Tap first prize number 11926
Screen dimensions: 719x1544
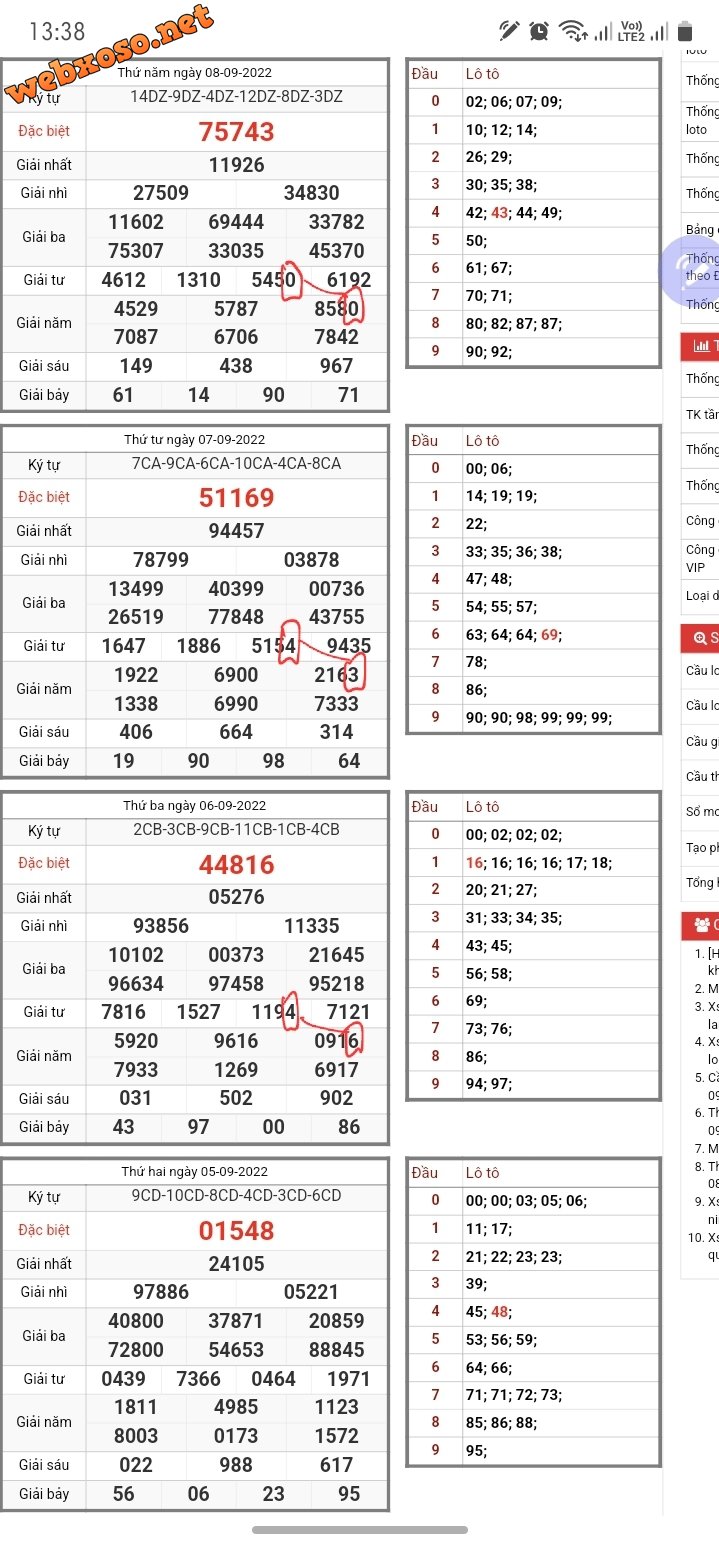coord(236,165)
